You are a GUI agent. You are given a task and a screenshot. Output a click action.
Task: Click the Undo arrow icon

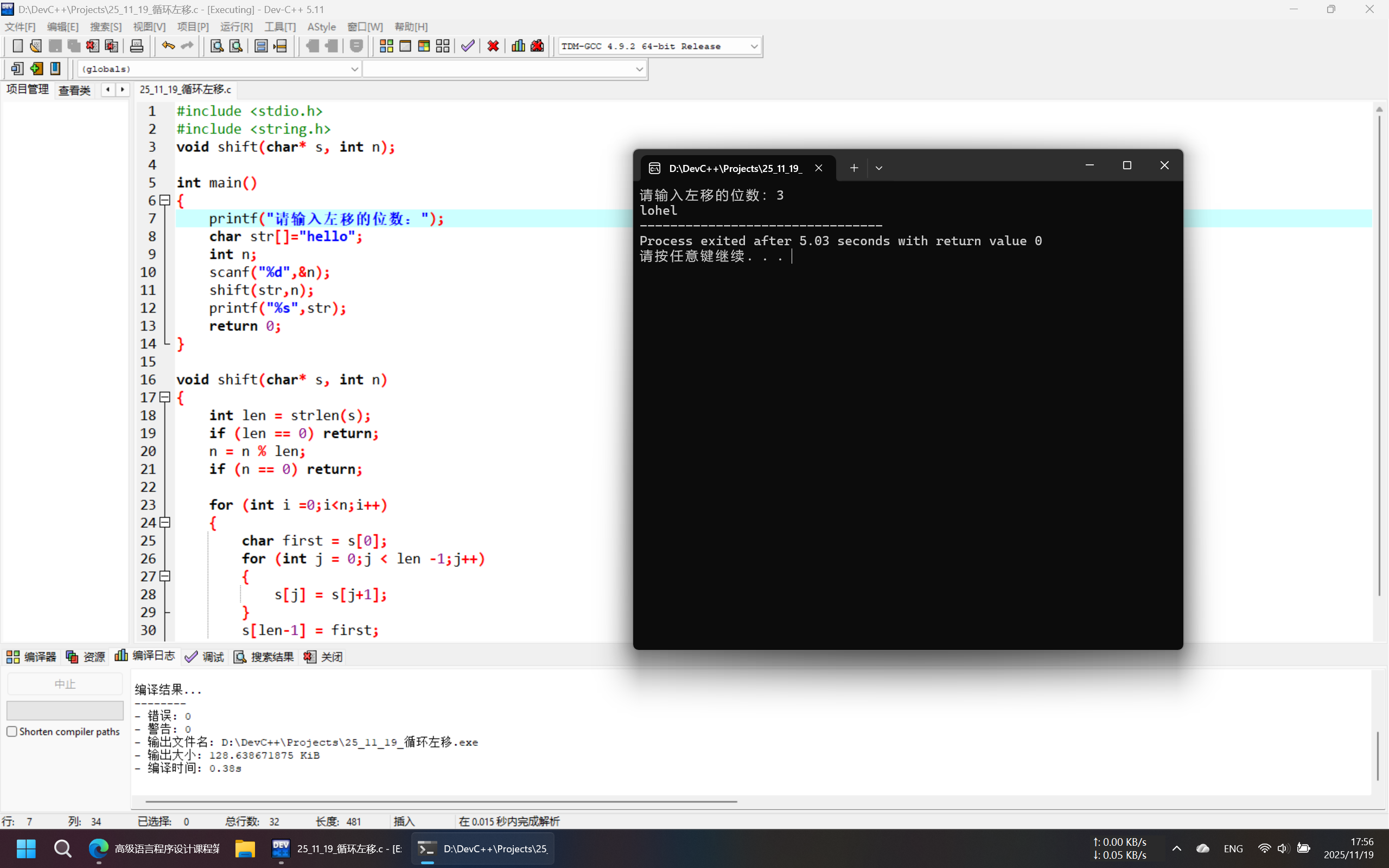click(168, 46)
